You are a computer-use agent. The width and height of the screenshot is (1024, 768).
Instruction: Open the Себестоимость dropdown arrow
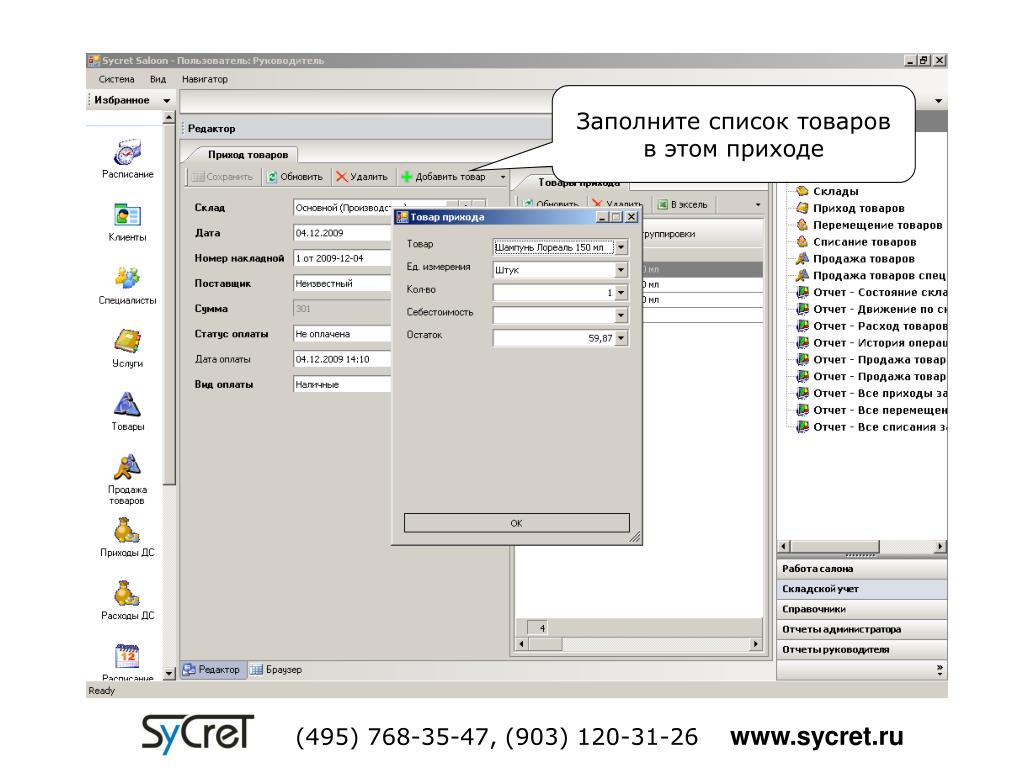622,315
